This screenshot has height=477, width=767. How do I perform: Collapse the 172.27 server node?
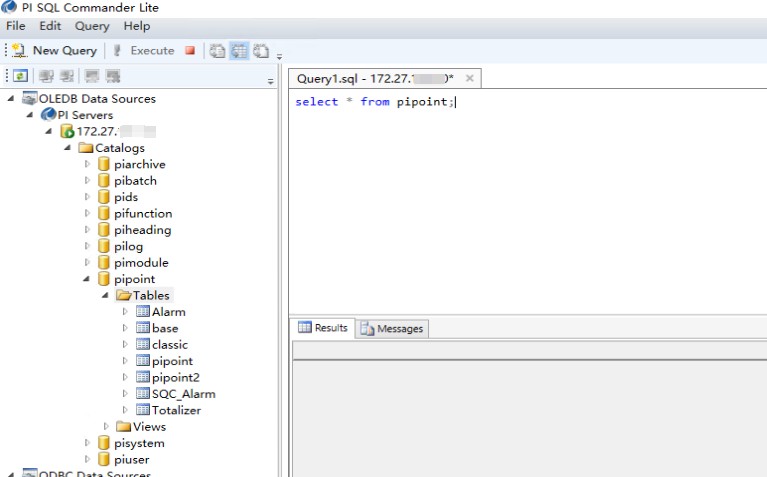point(48,131)
